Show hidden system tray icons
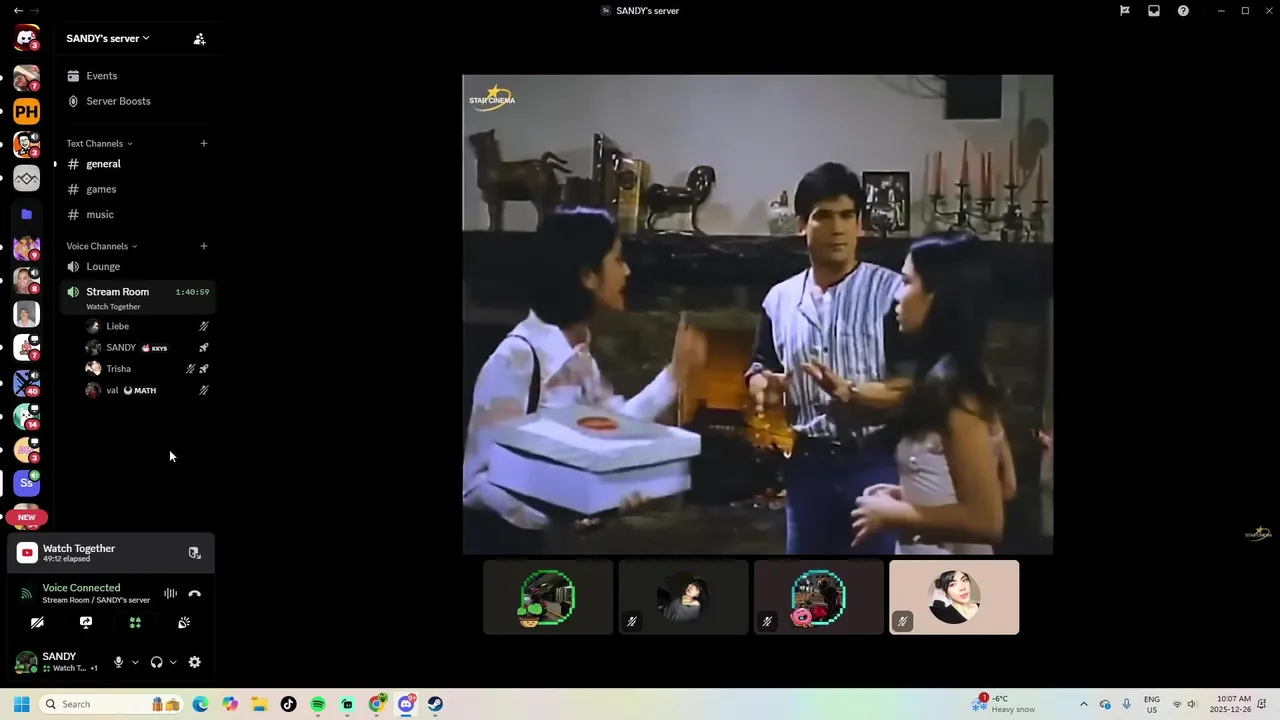 click(1083, 704)
